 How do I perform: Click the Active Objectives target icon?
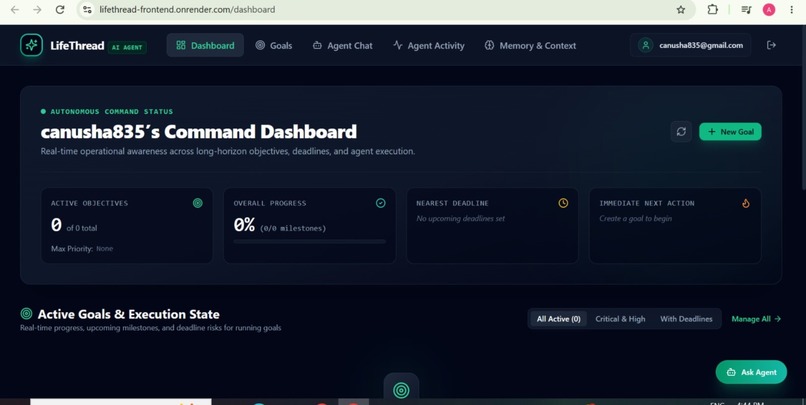(x=197, y=203)
